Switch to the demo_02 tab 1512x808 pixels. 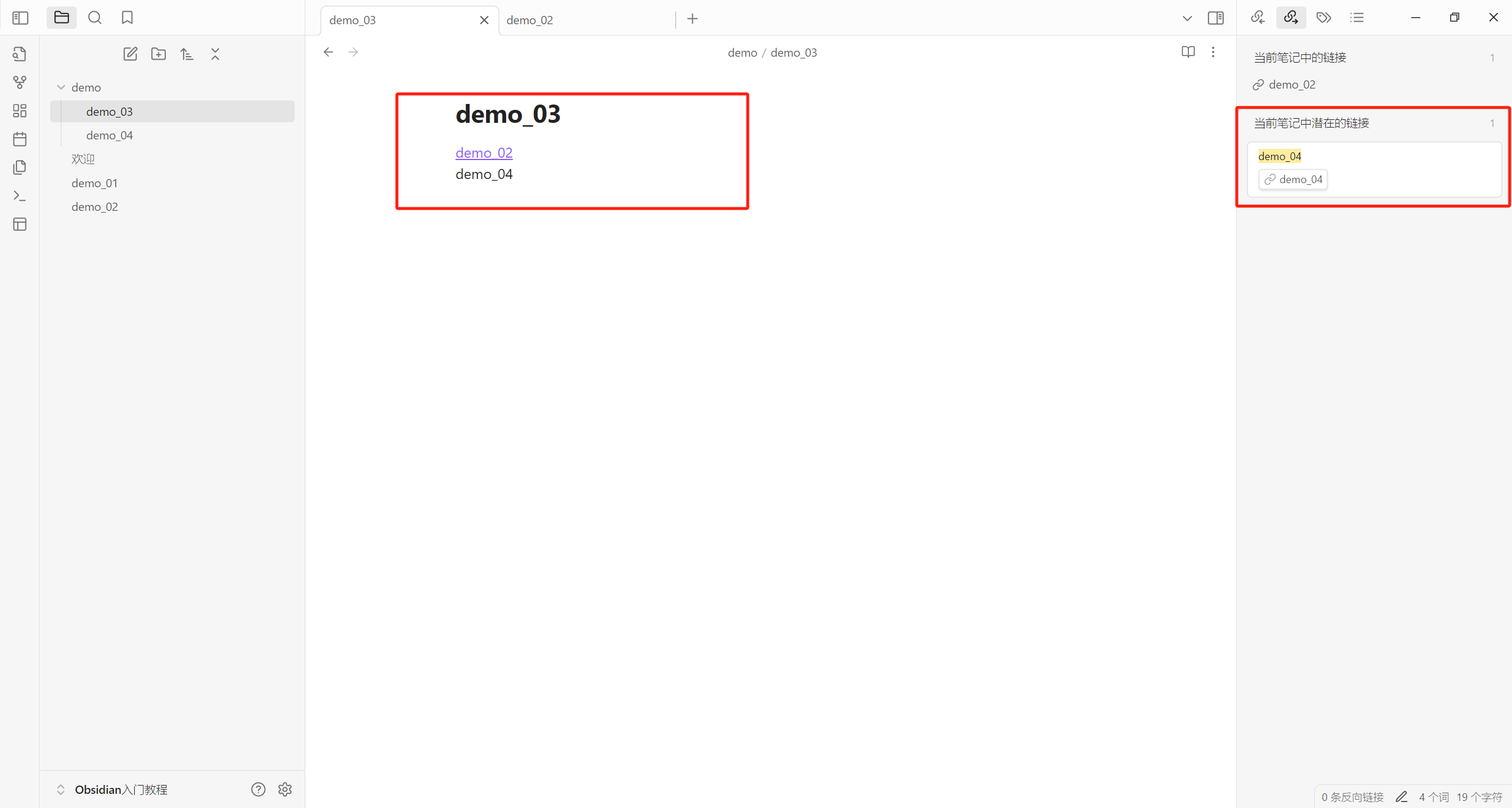(x=530, y=20)
